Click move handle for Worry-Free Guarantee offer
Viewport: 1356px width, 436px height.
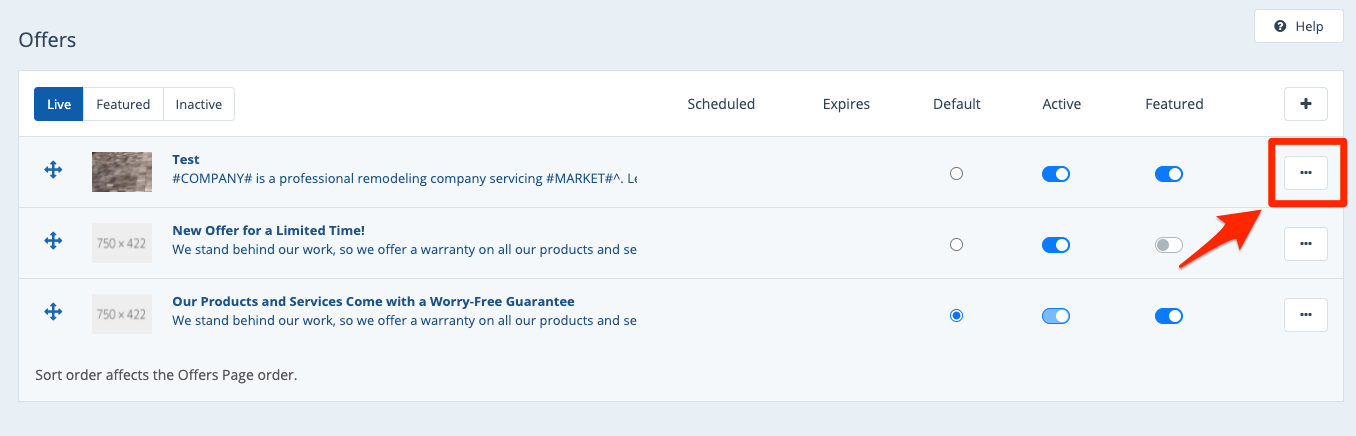tap(54, 313)
